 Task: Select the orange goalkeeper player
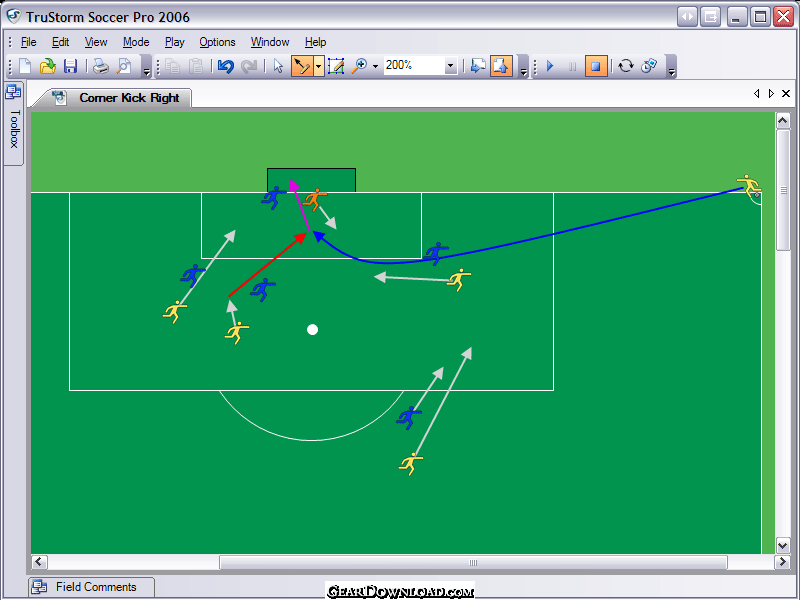[x=315, y=199]
